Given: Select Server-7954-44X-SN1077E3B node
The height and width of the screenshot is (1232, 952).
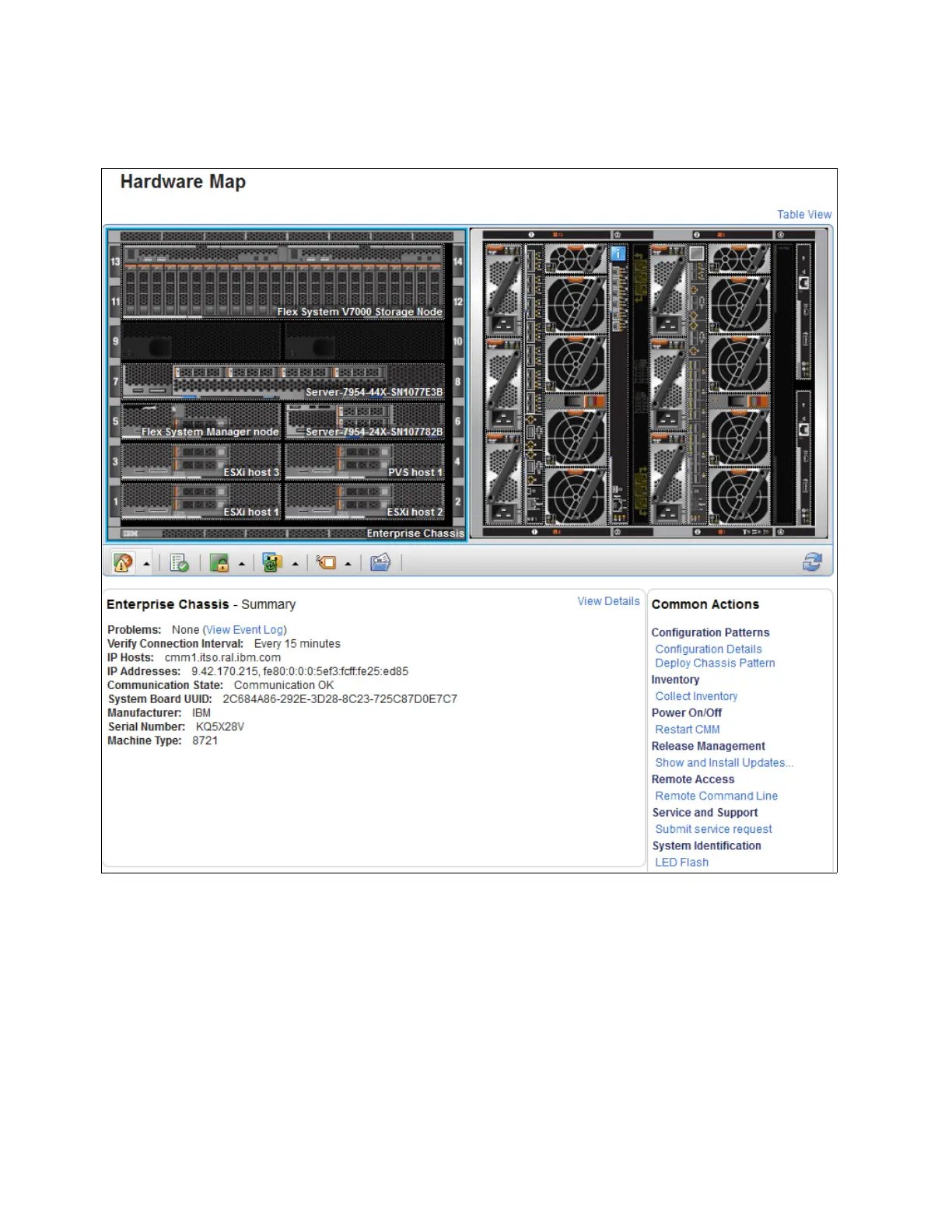Looking at the screenshot, I should pos(283,381).
